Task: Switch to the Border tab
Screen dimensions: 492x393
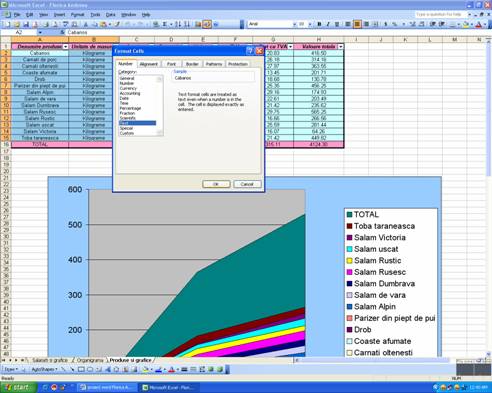Action: 192,64
